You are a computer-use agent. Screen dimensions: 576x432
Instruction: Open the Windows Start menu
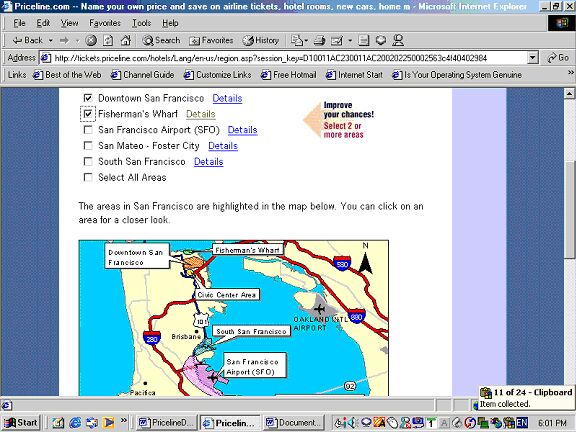21,423
